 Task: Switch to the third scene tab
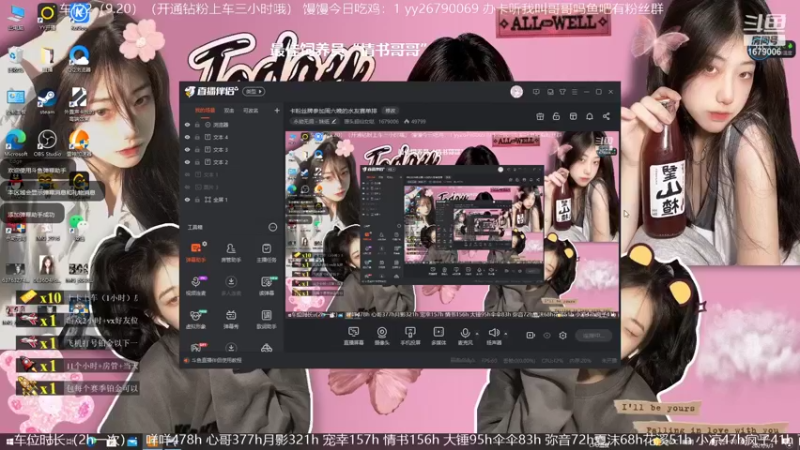click(x=251, y=110)
